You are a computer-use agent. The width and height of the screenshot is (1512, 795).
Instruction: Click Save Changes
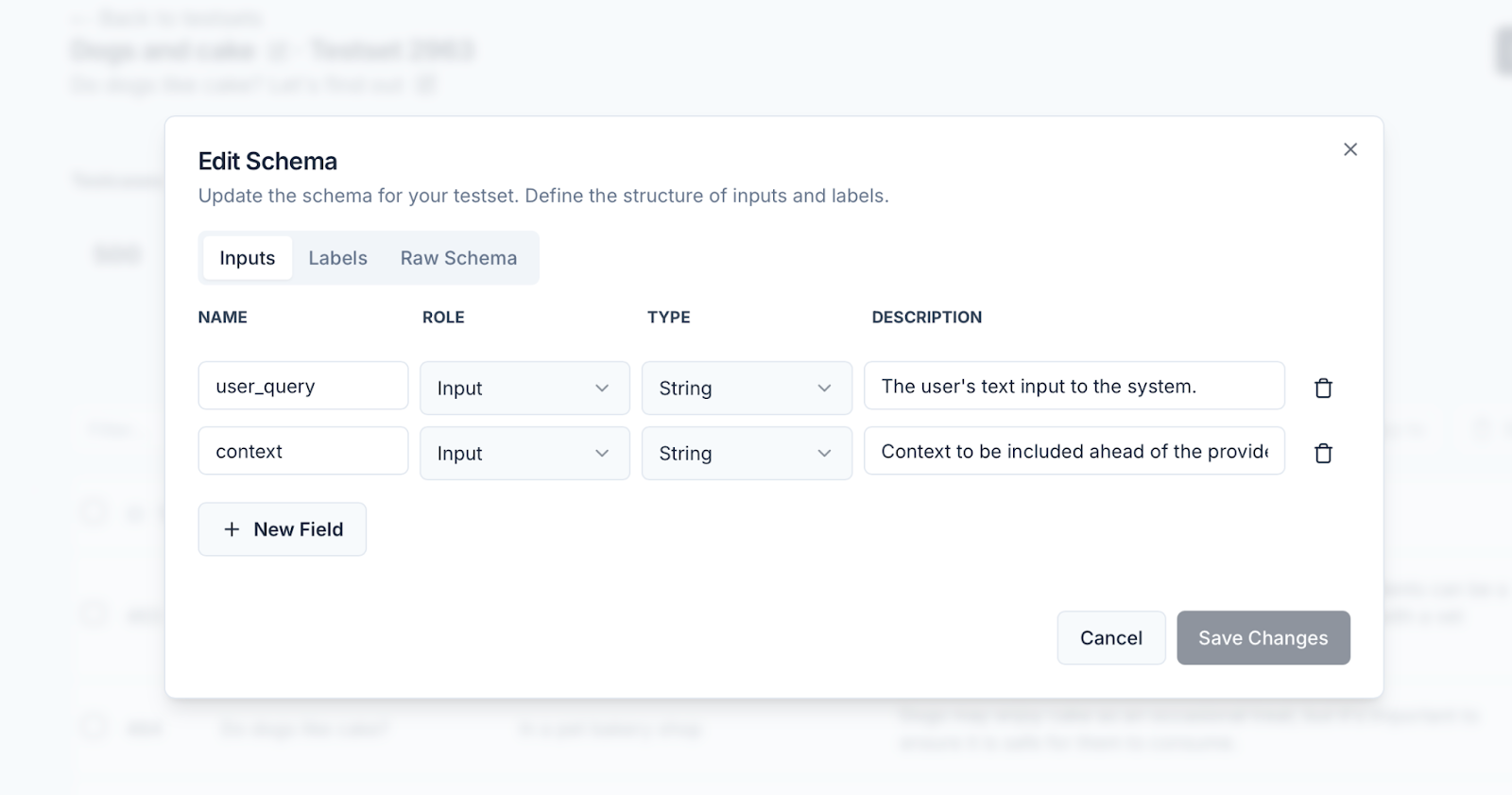click(x=1263, y=638)
